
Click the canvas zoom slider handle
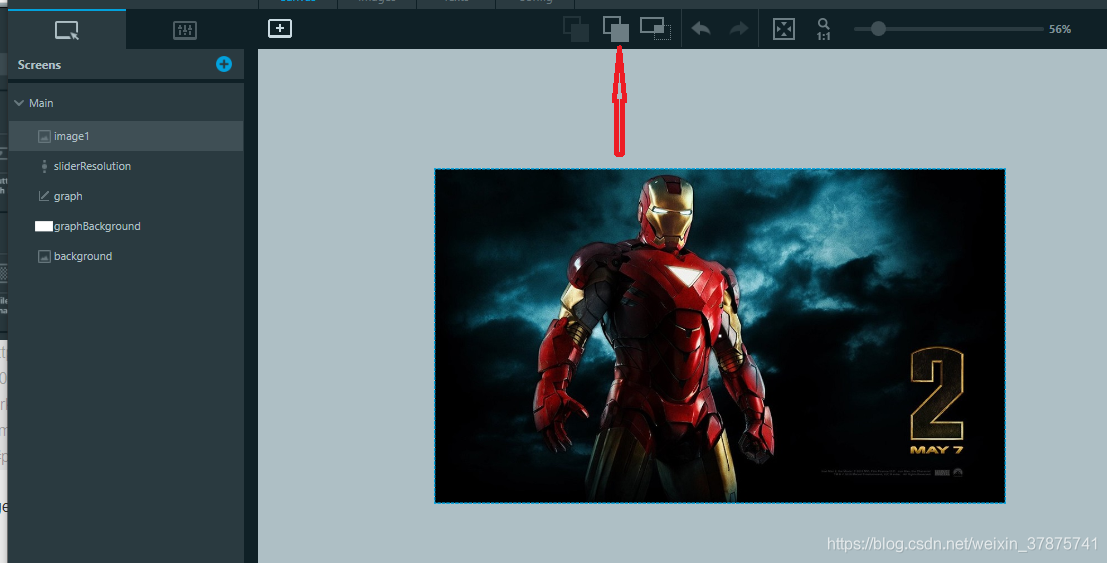click(x=878, y=29)
